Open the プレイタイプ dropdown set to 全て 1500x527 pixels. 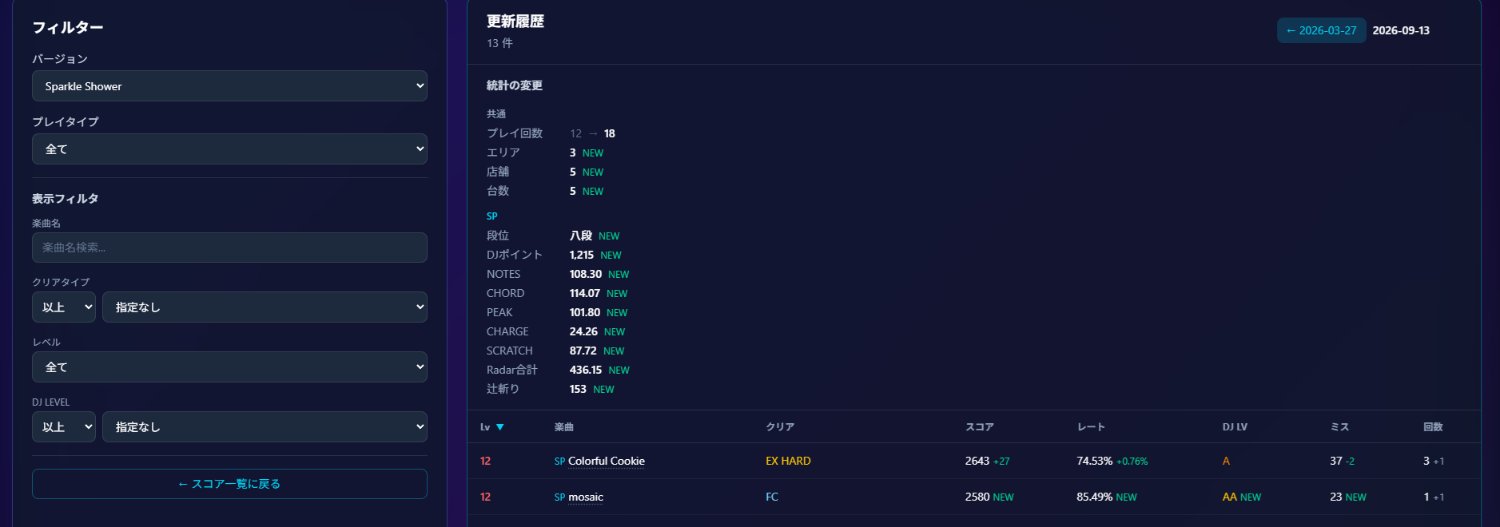click(229, 149)
